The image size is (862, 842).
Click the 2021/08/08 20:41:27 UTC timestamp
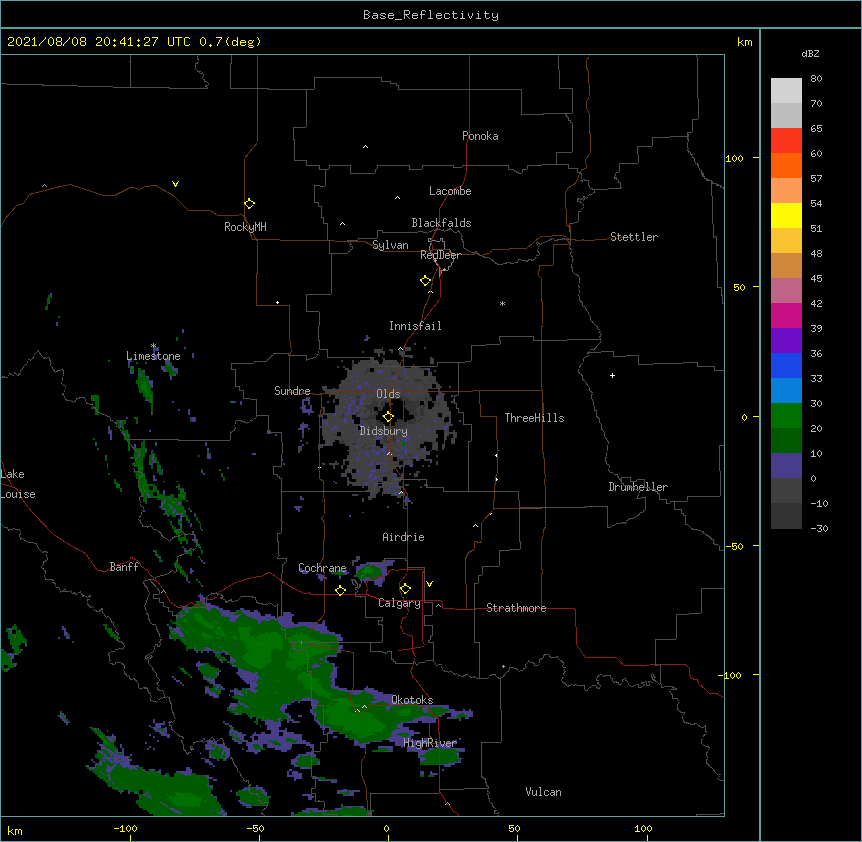coord(99,42)
